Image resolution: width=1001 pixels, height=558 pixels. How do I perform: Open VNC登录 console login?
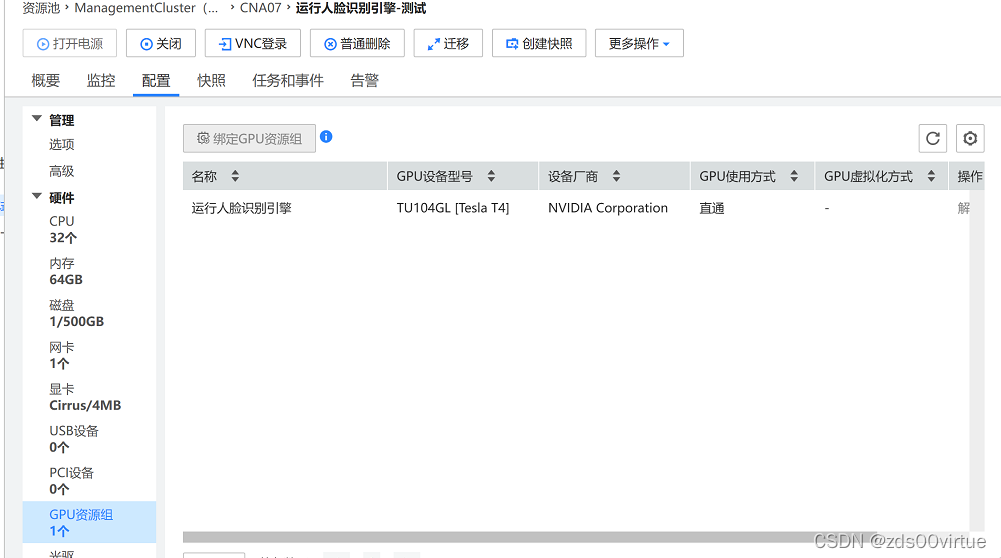[x=253, y=43]
